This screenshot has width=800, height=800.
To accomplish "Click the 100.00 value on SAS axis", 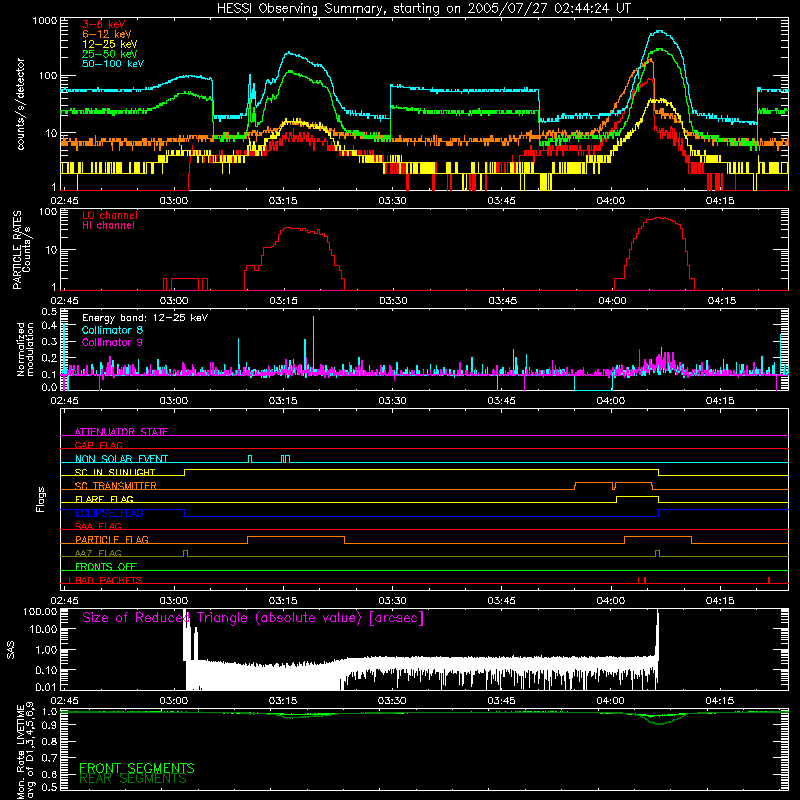I will tap(40, 612).
